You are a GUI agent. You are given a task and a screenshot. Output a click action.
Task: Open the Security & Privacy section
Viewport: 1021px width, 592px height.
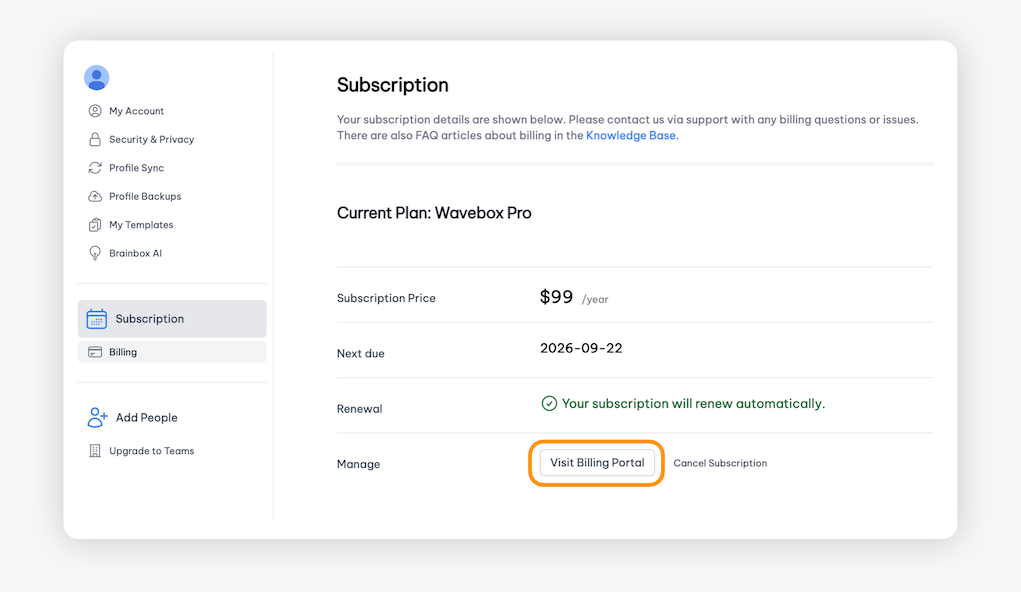coord(151,140)
